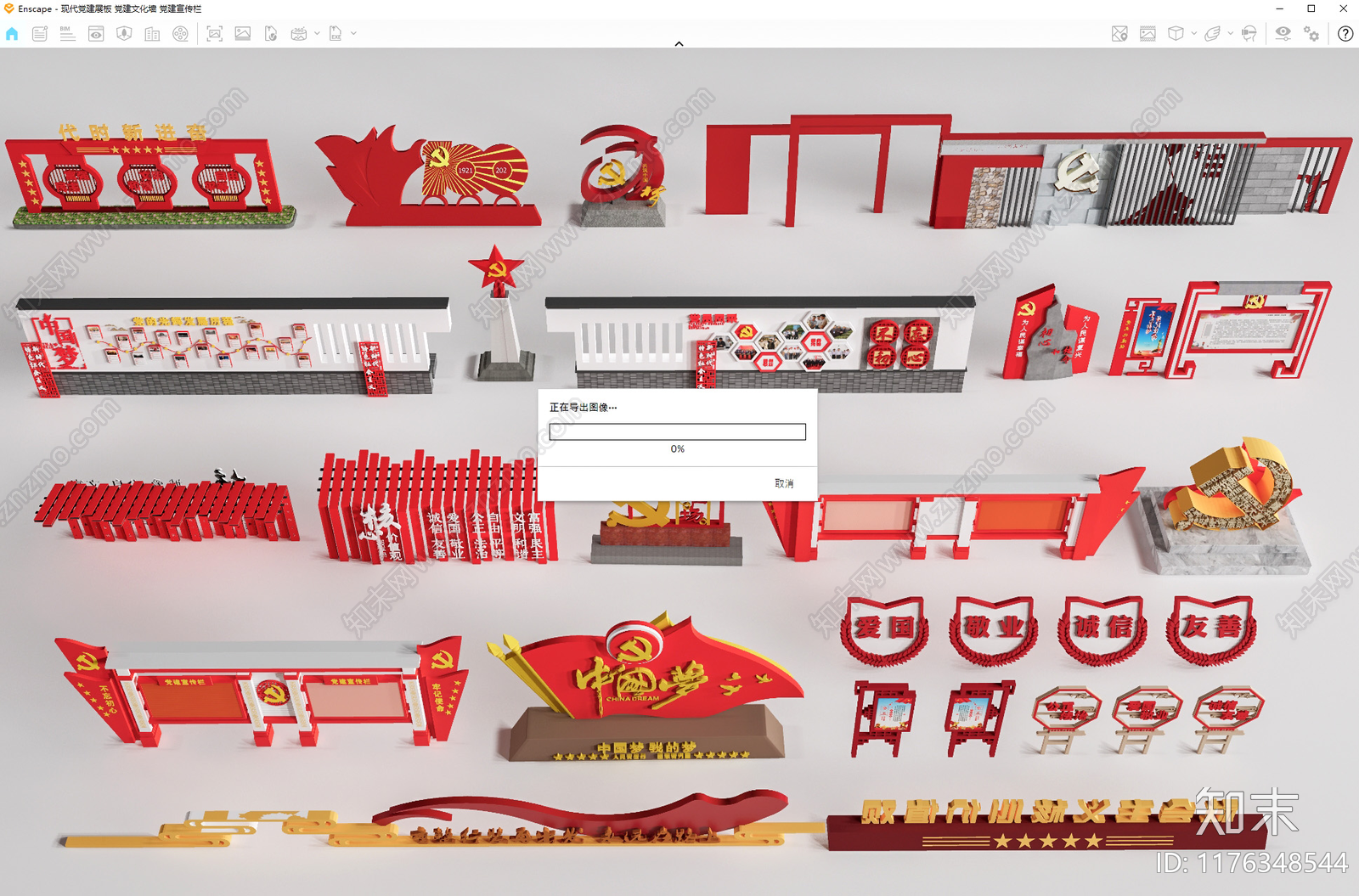Screen dimensions: 1359x896
Task: Cancel the image export with 取消
Action: tap(784, 483)
